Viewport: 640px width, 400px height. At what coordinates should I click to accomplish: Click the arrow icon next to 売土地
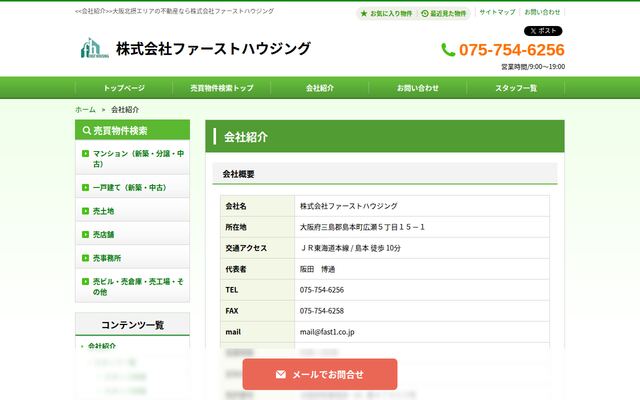[x=85, y=211]
